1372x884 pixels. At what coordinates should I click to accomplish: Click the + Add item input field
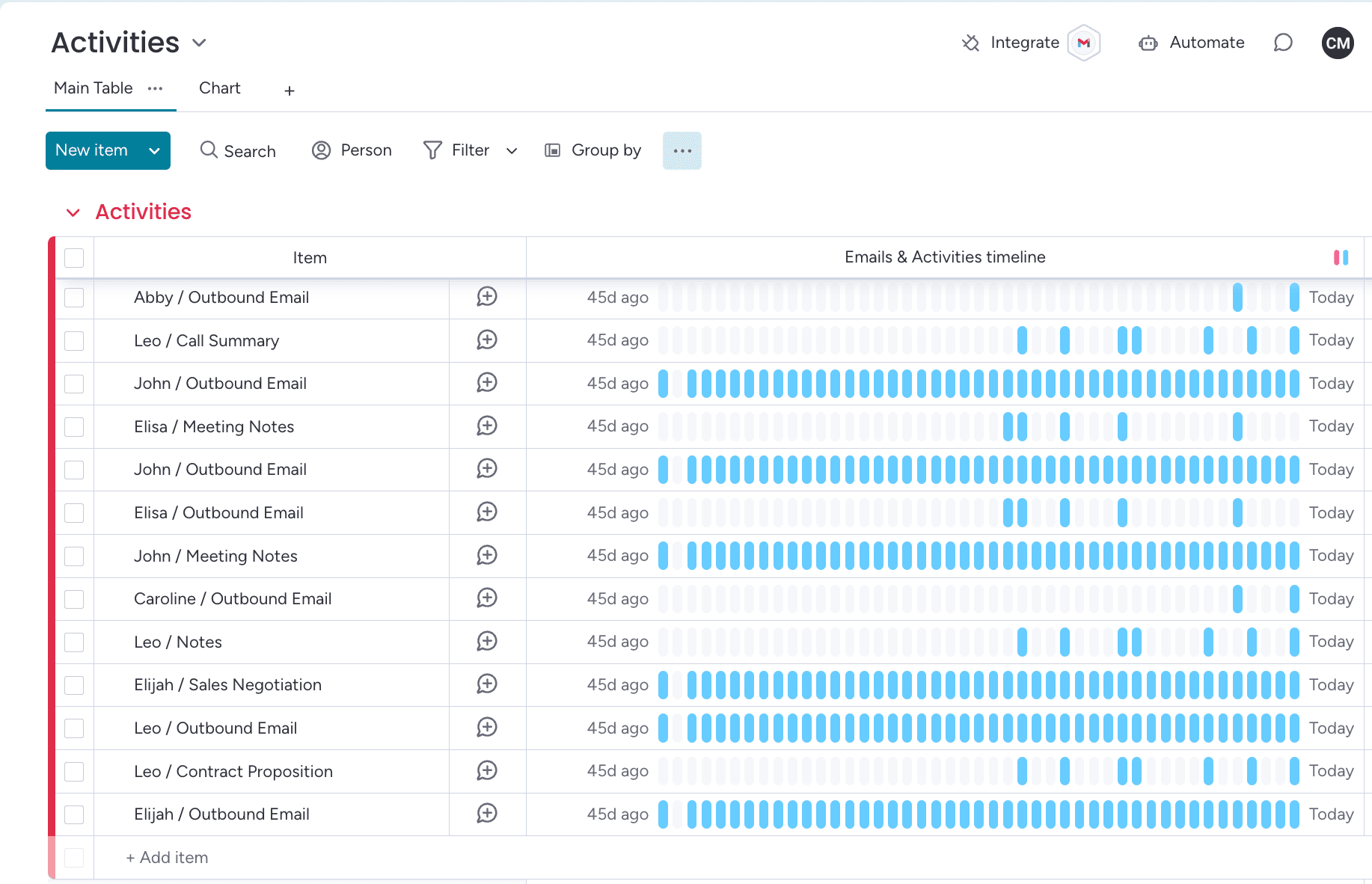[x=167, y=858]
